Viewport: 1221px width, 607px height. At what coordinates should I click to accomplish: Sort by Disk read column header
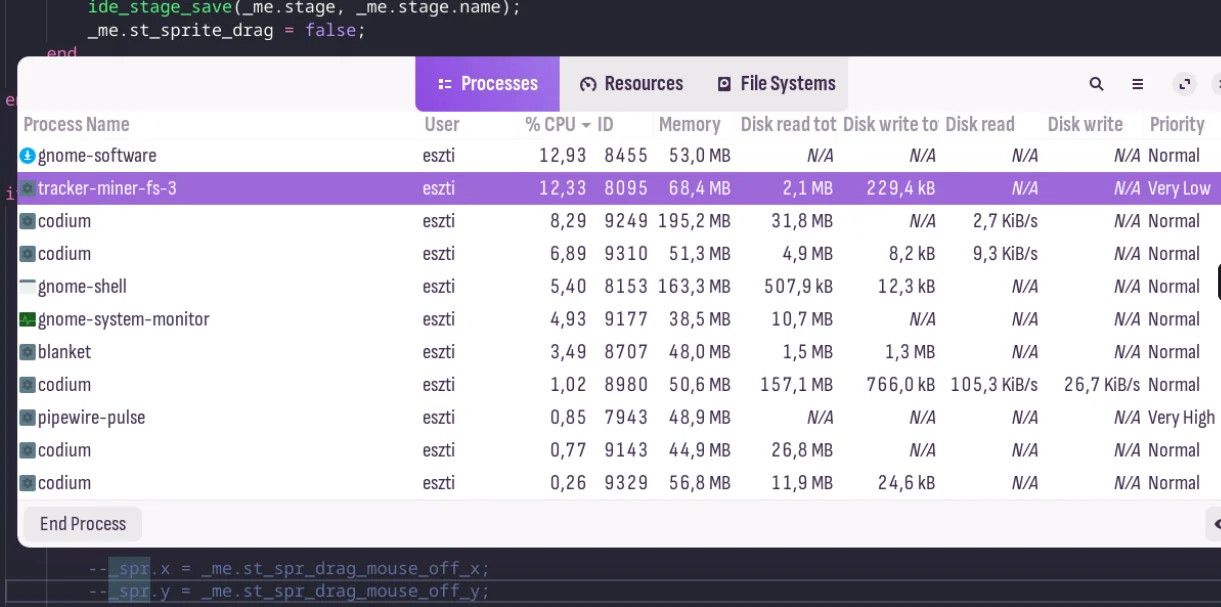[980, 124]
